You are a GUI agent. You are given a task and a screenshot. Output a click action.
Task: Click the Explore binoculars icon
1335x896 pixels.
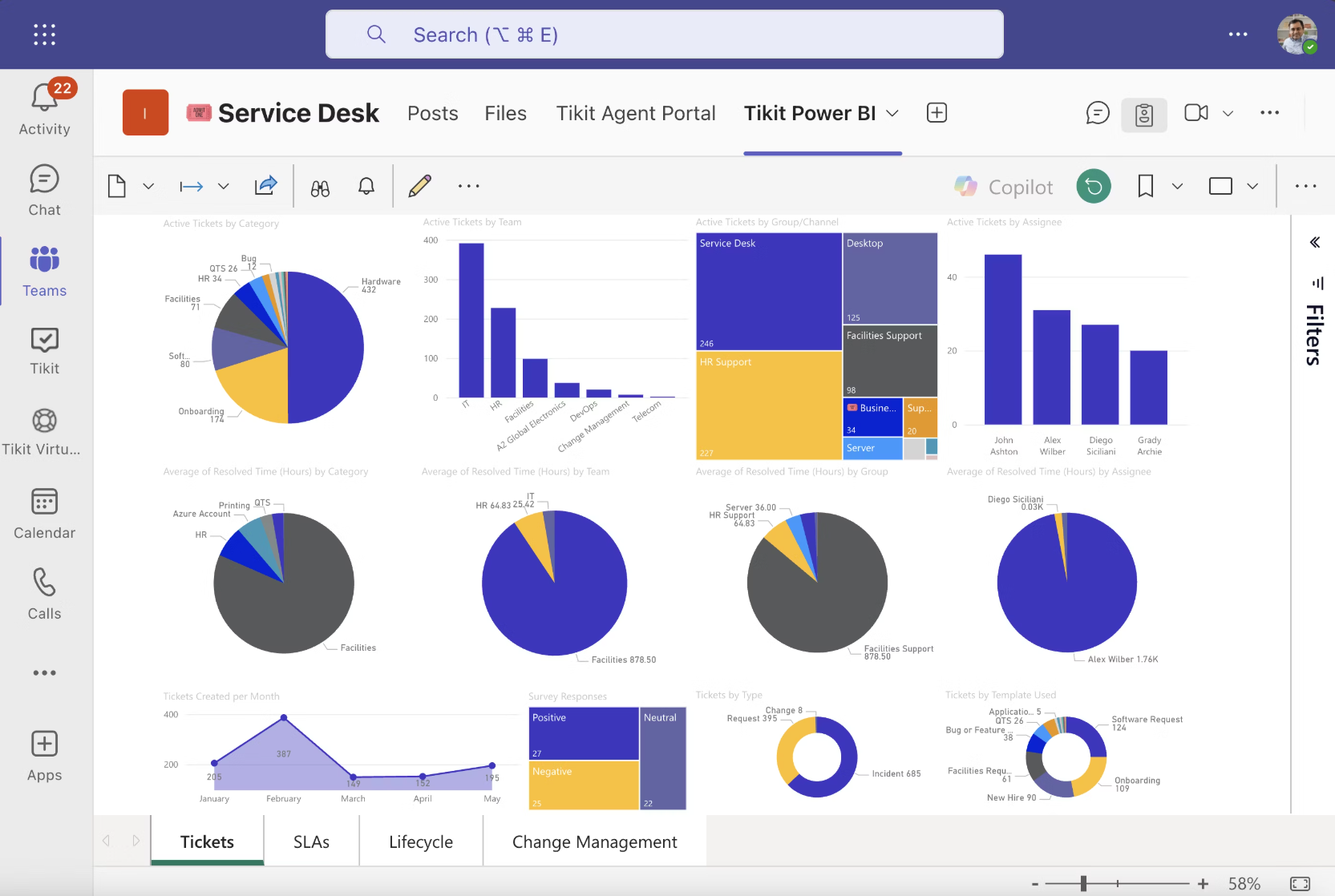[320, 188]
